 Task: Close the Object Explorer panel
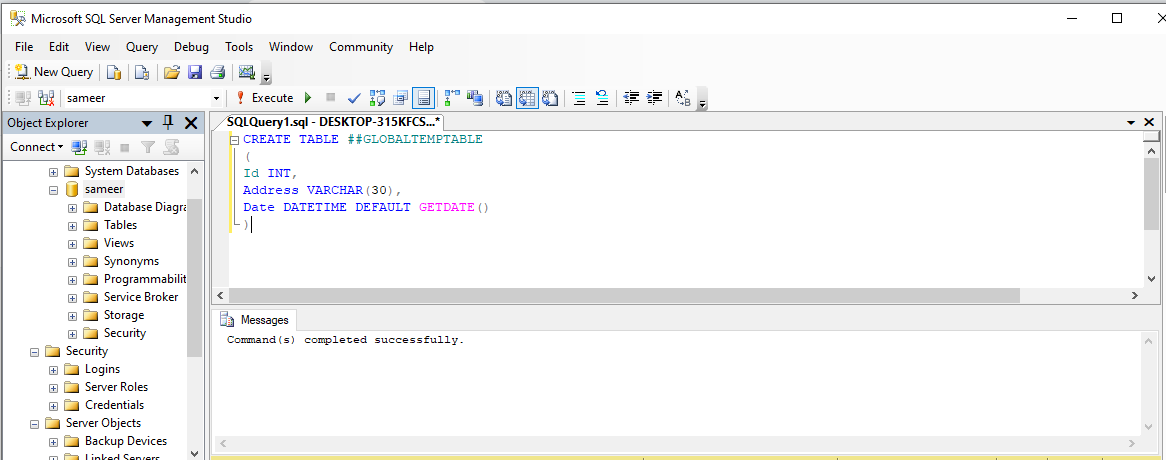tap(191, 123)
